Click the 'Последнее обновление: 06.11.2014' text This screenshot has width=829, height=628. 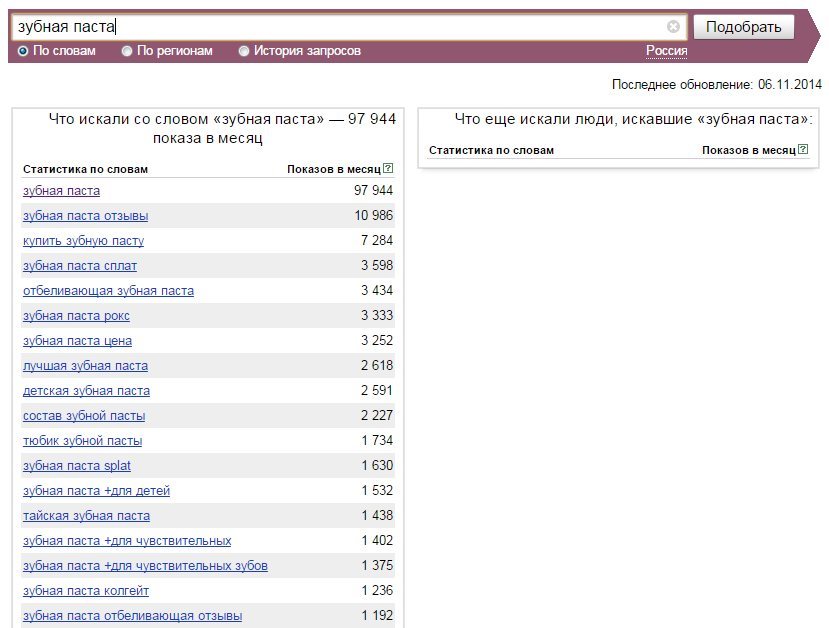716,85
